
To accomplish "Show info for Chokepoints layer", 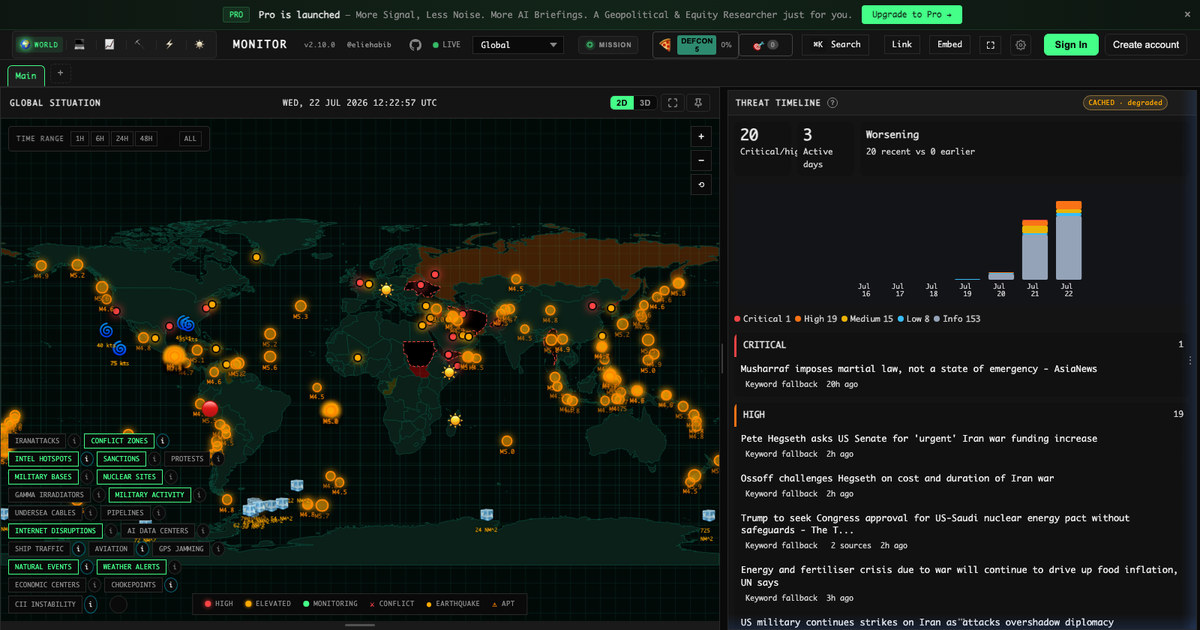I will tap(172, 585).
